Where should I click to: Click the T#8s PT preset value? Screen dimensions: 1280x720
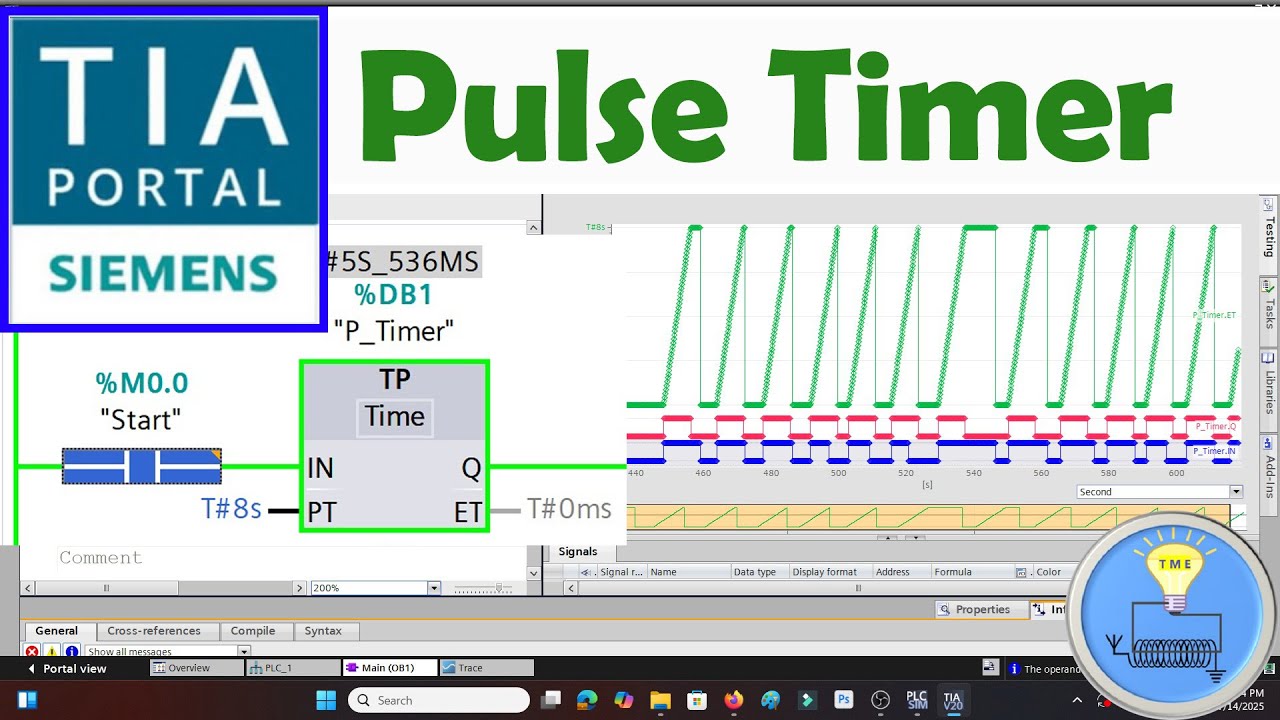tap(231, 510)
